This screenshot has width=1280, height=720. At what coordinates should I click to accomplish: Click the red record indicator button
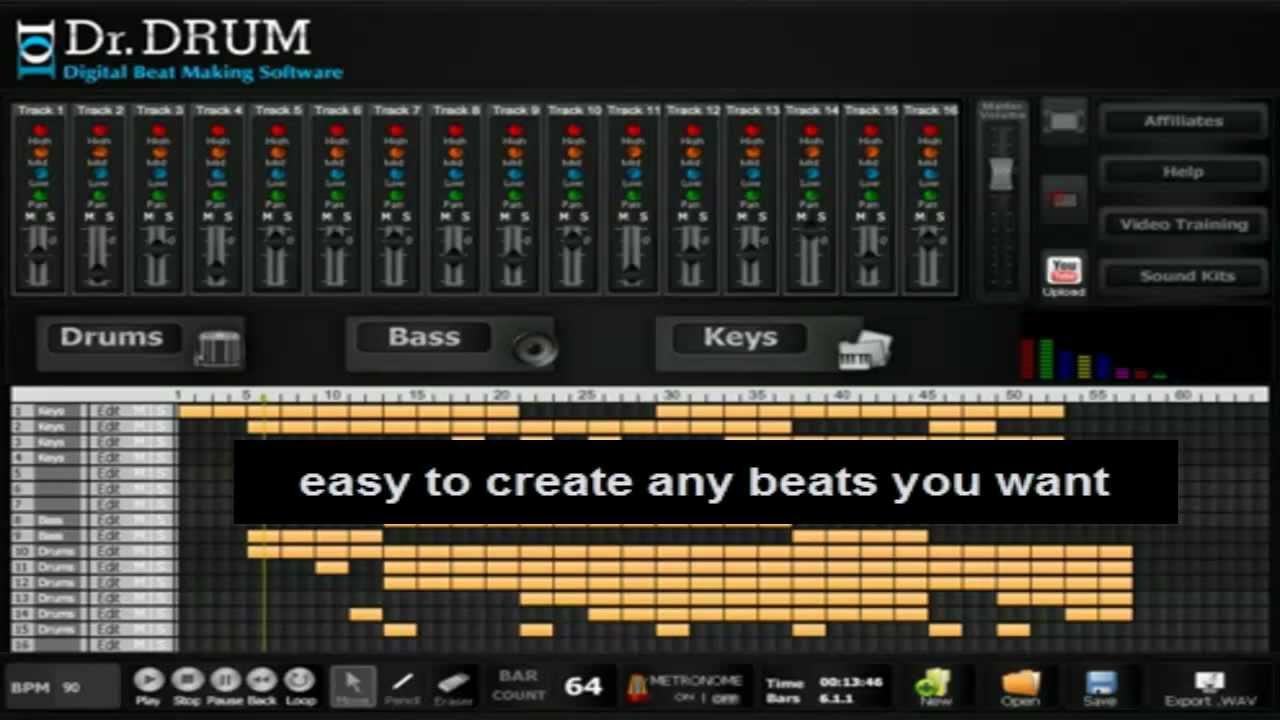(x=1064, y=199)
